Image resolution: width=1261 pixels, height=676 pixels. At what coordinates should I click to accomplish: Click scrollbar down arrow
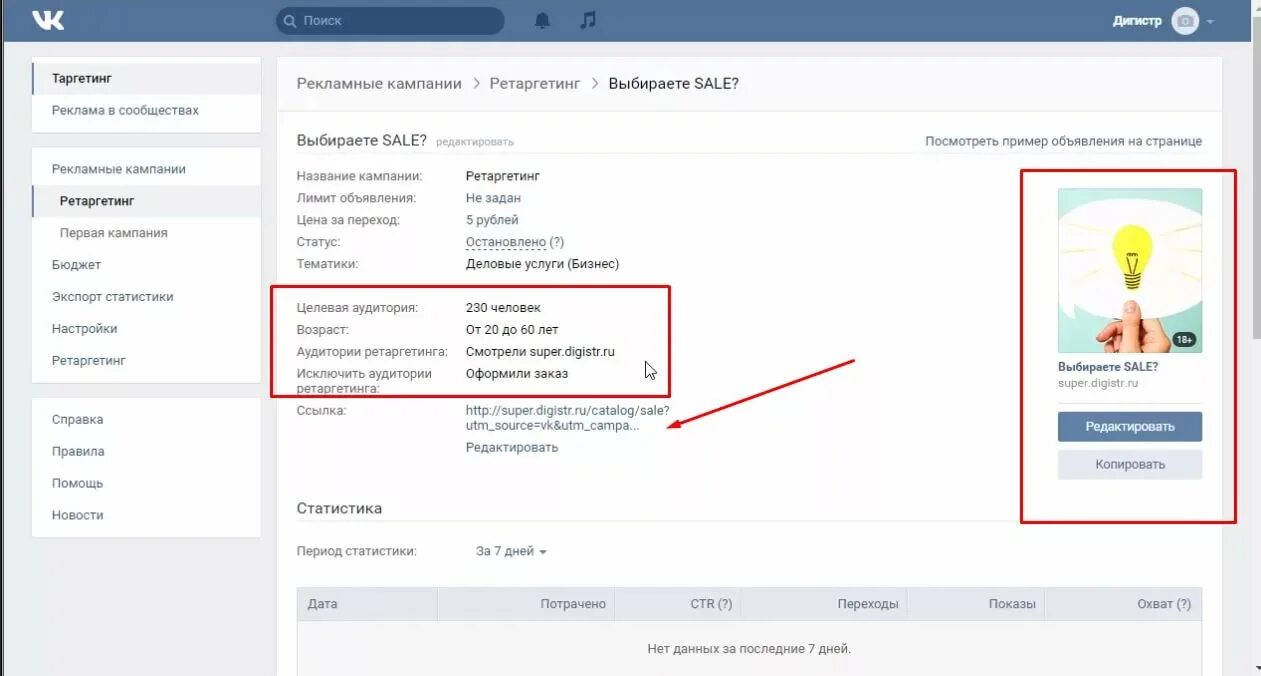[x=1256, y=668]
